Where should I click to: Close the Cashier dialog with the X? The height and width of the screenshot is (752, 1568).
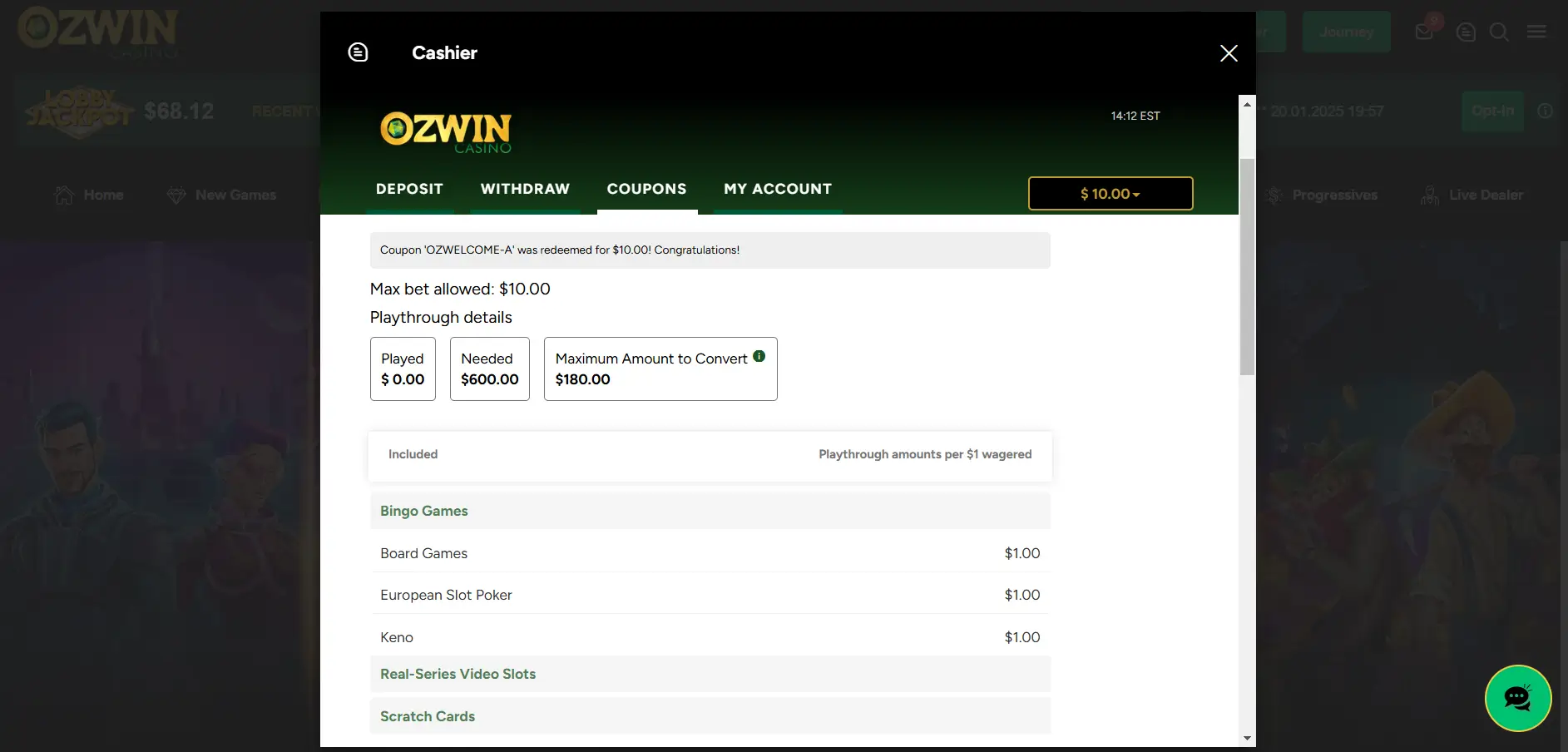[x=1229, y=53]
